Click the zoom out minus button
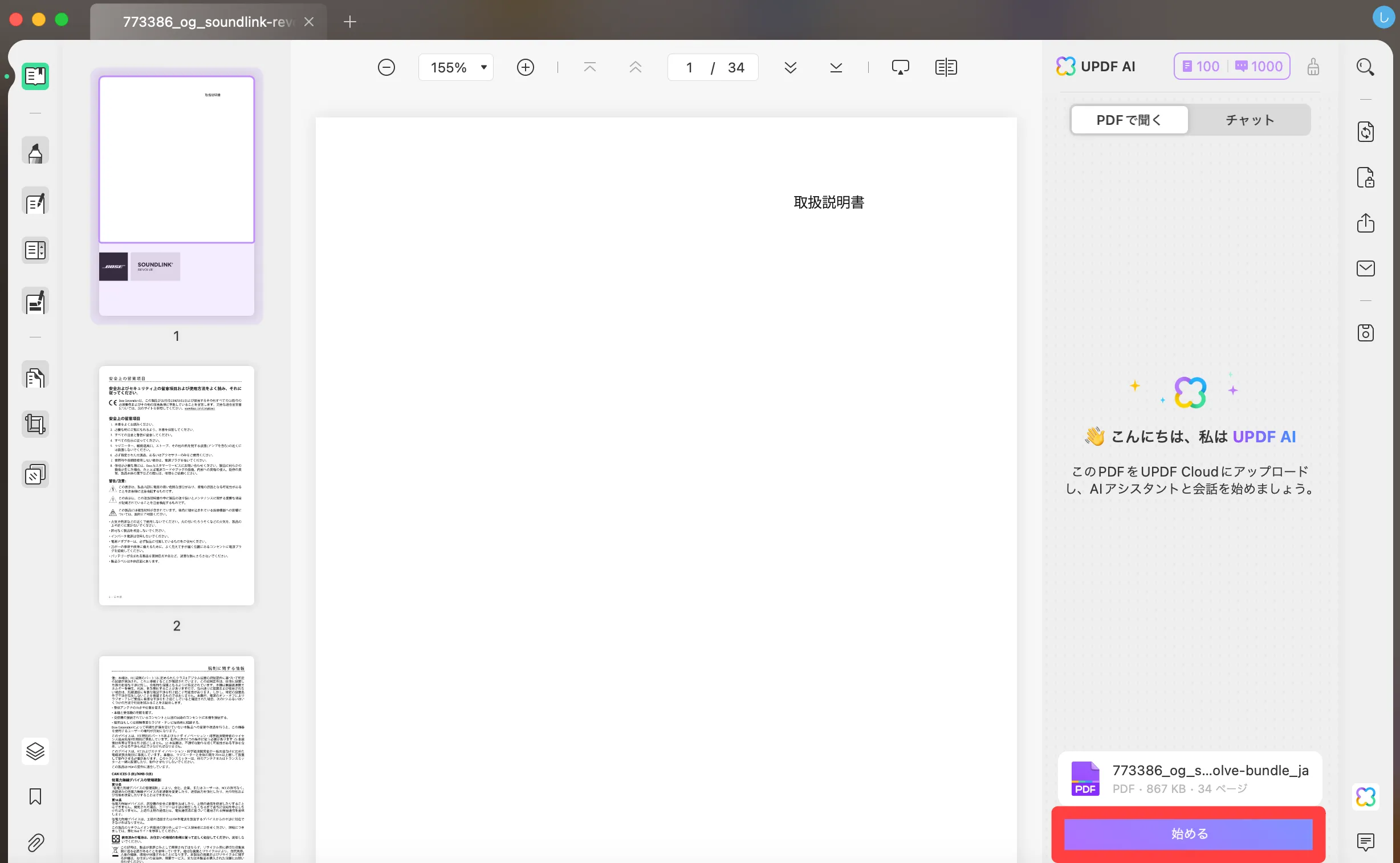 (x=385, y=67)
